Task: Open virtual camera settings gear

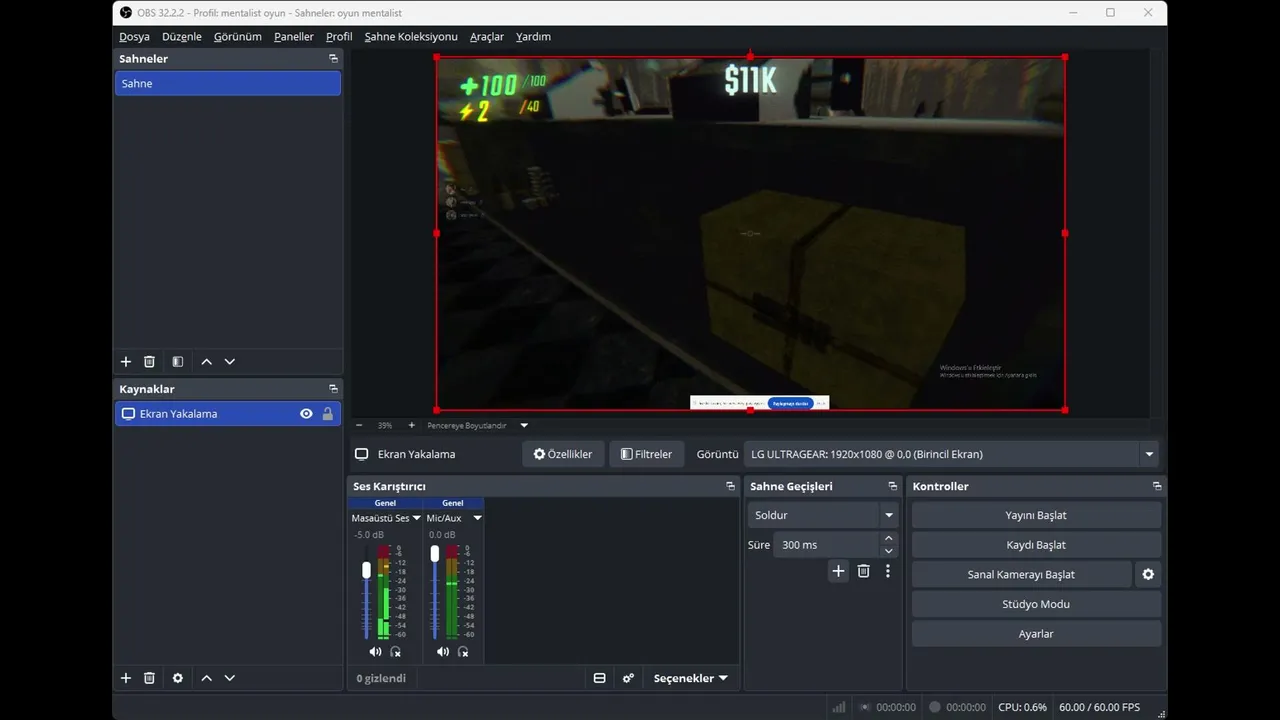Action: tap(1148, 575)
